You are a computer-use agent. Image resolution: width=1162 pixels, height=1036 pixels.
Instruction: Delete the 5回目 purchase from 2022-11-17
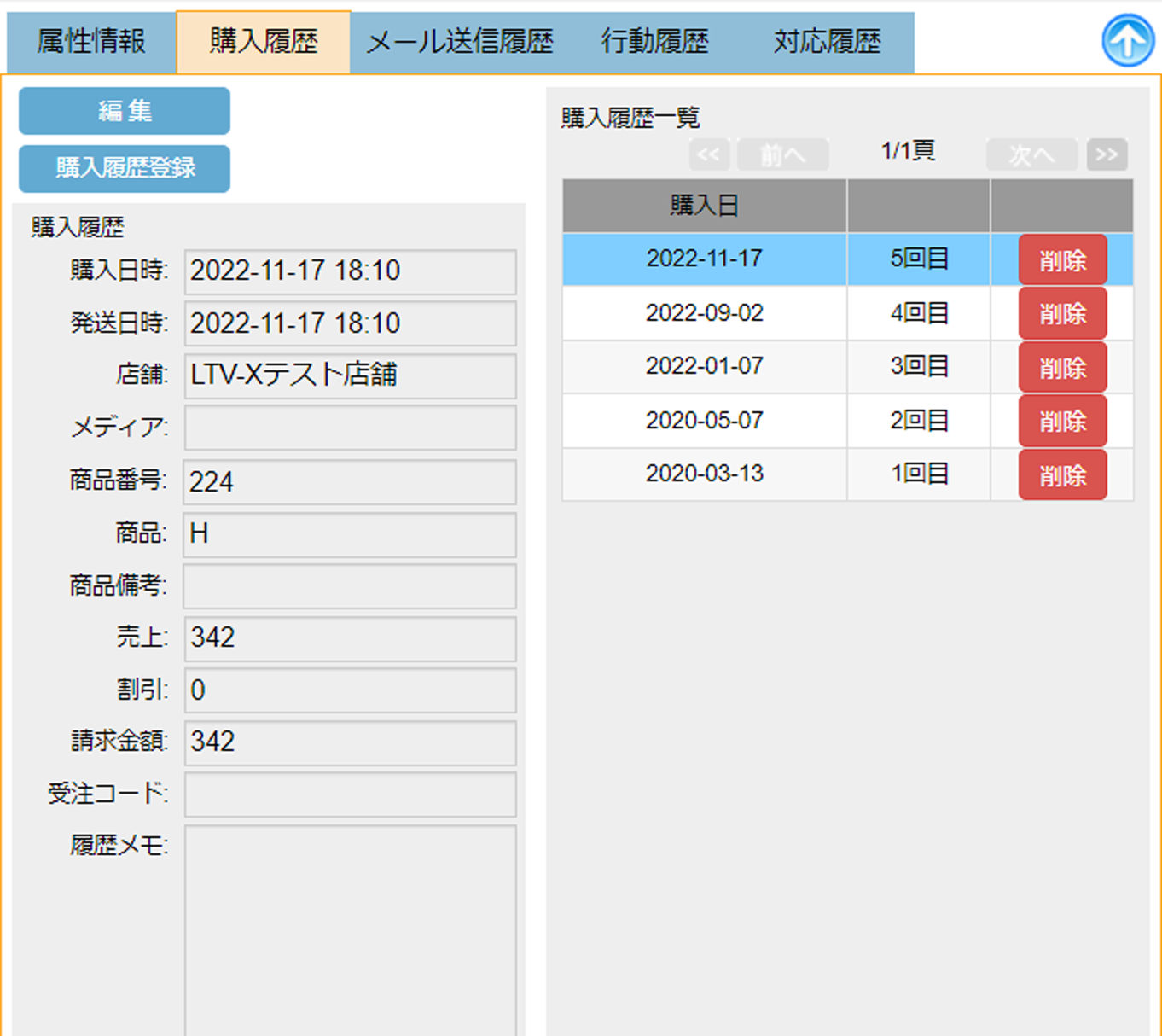[x=1062, y=260]
